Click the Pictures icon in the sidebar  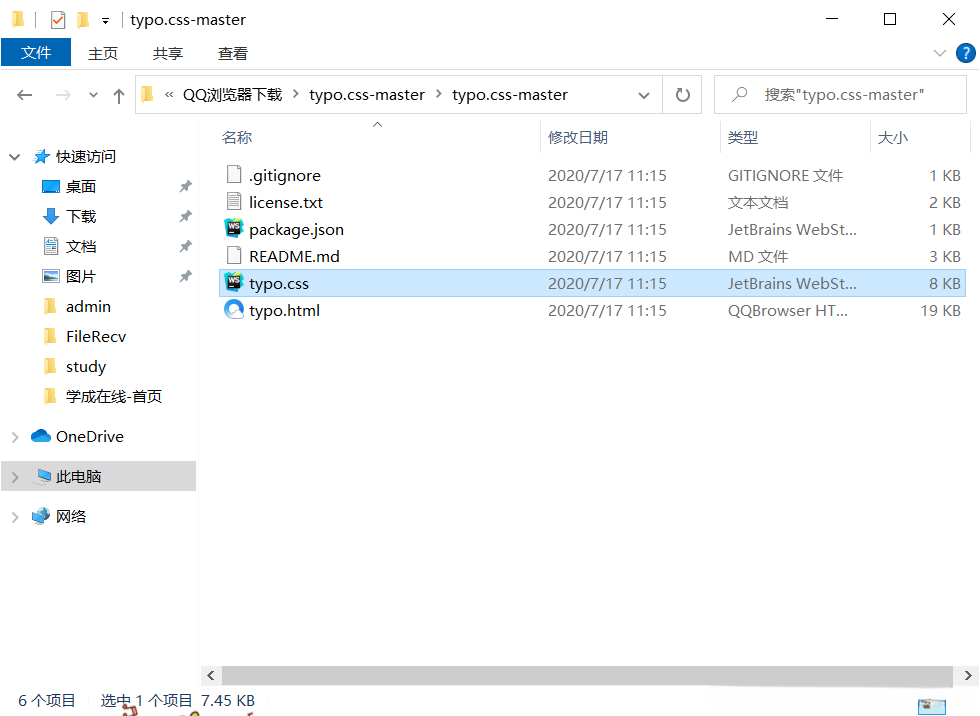tap(50, 276)
